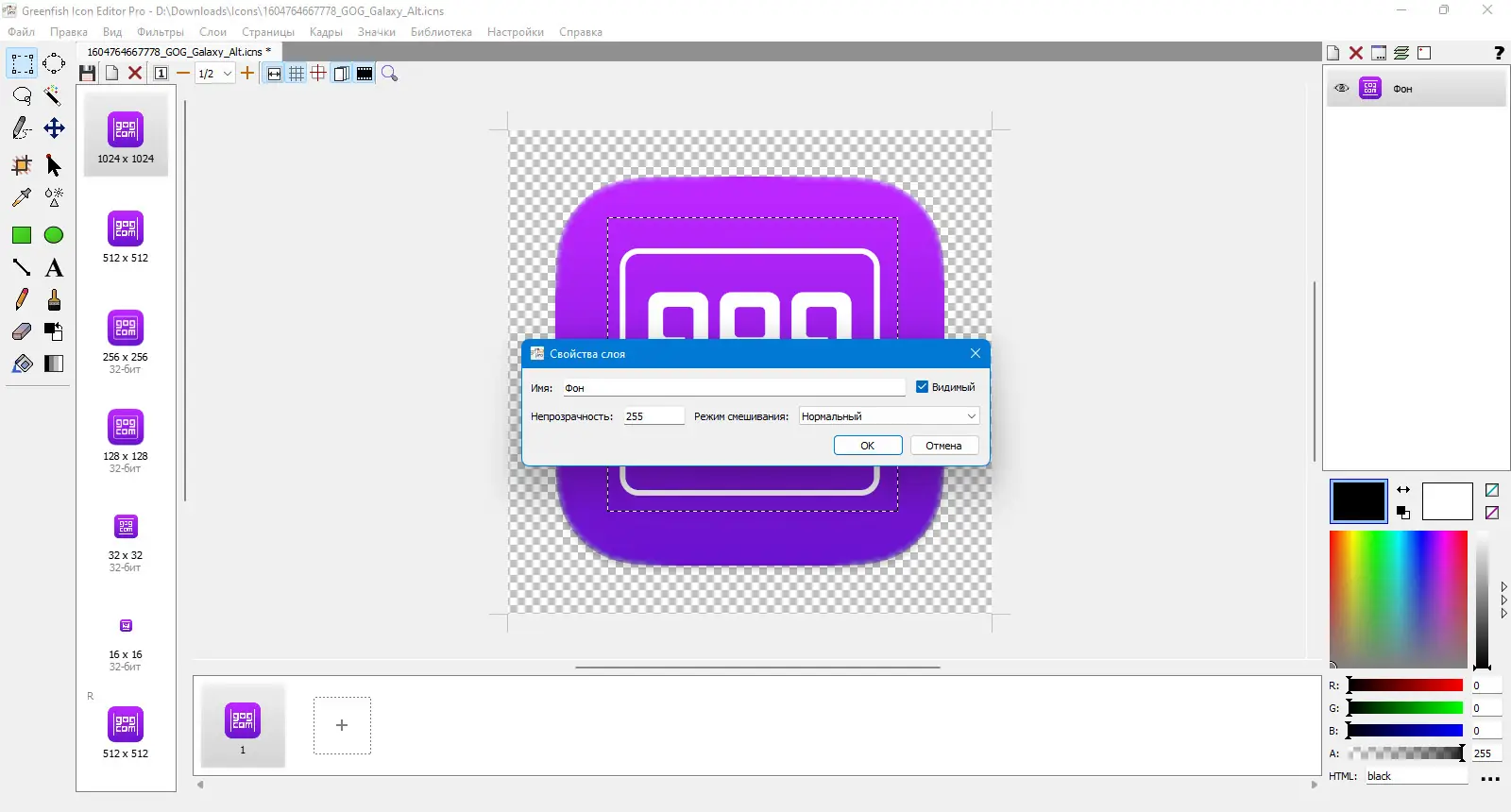Zoom in with the plus icon
This screenshot has width=1511, height=812.
tap(247, 73)
